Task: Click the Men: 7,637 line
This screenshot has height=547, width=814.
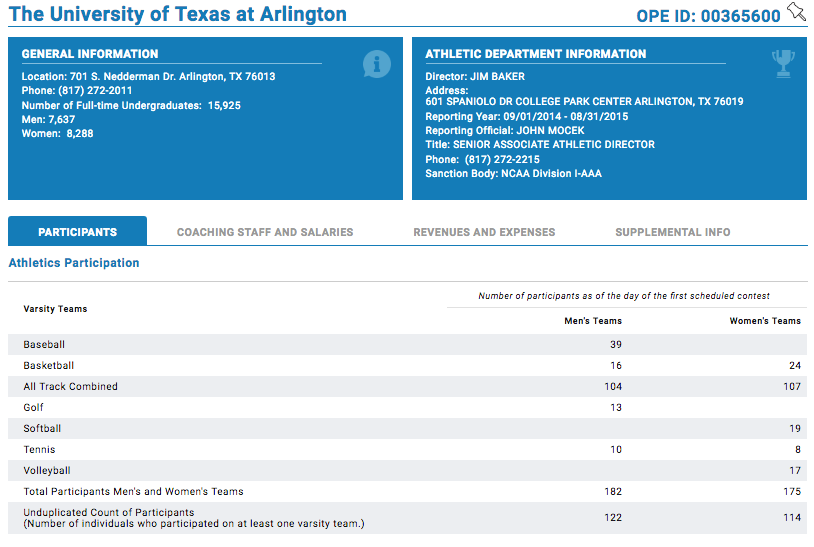Action: [48, 119]
